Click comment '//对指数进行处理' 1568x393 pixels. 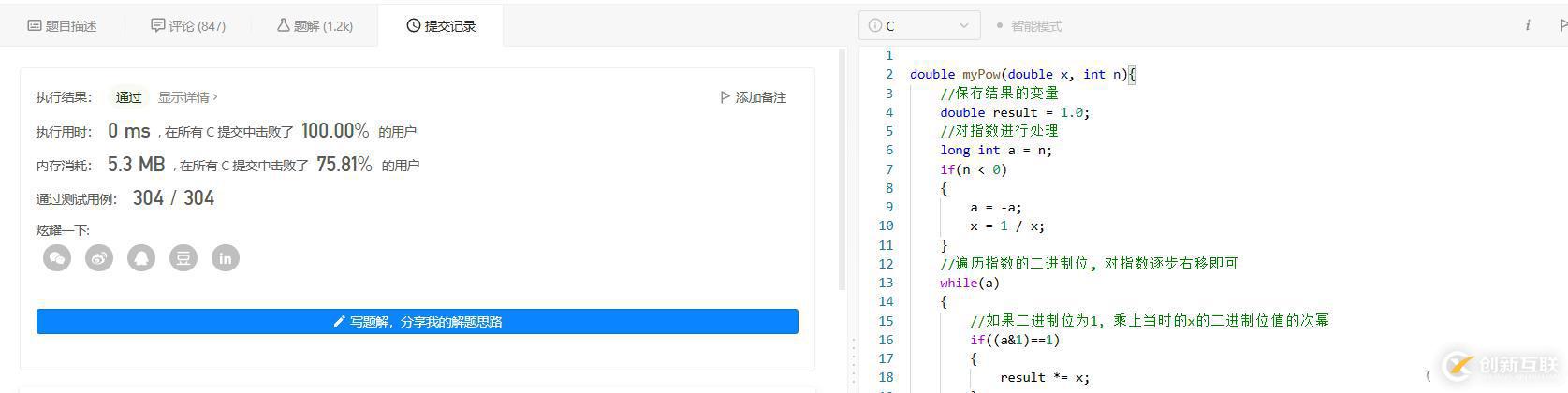1000,131
